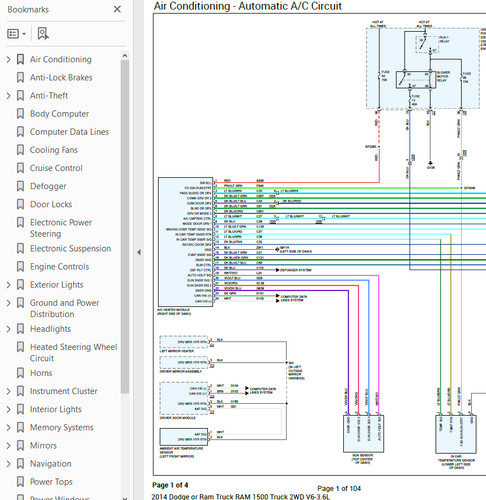This screenshot has height=500, width=486.
Task: Click the Engine Controls bookmark icon
Action: pos(20,267)
